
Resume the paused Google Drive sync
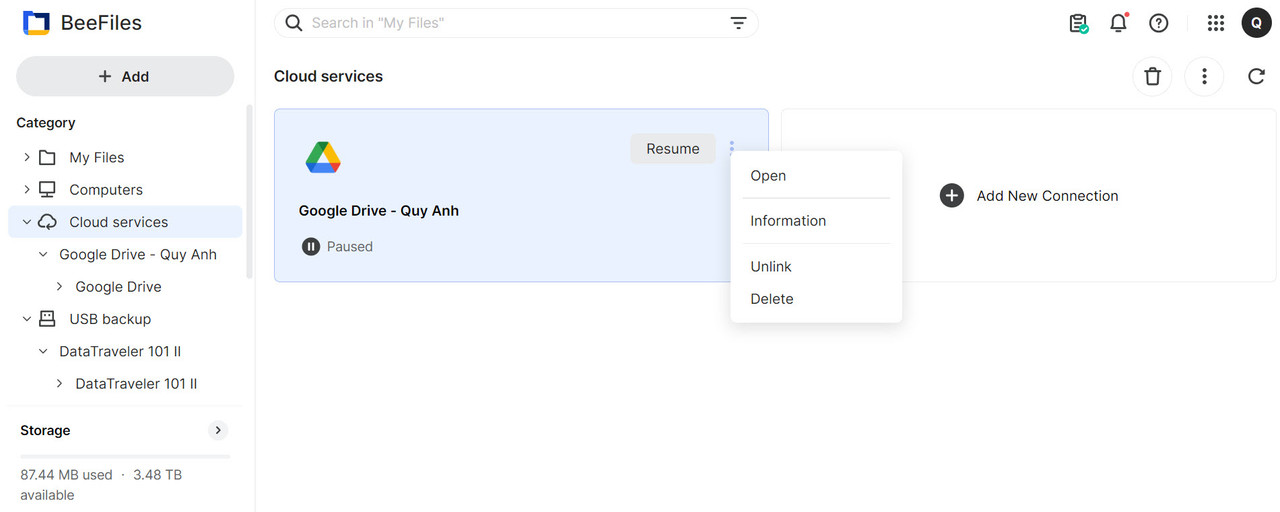pyautogui.click(x=673, y=149)
